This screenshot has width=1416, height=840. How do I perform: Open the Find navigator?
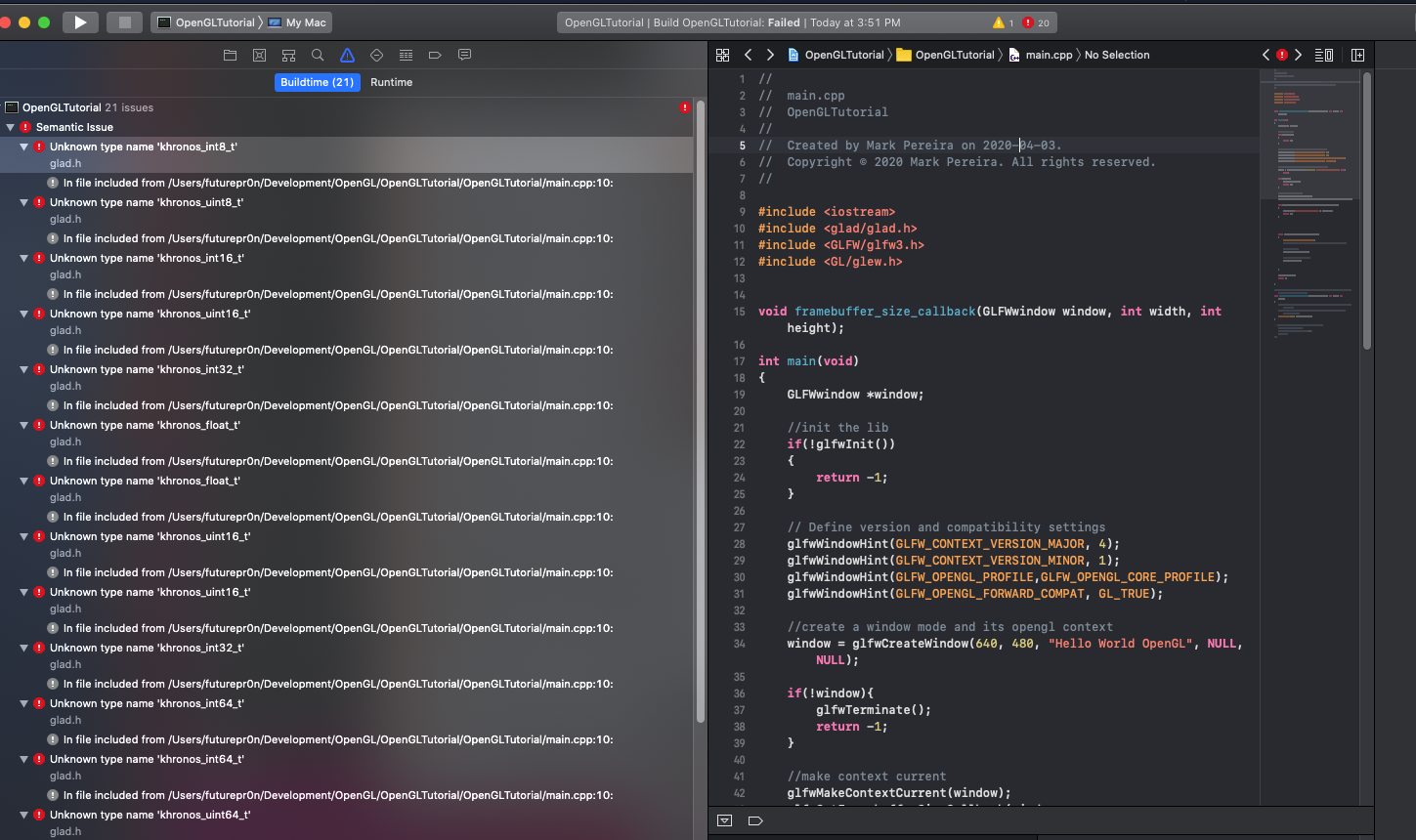318,56
